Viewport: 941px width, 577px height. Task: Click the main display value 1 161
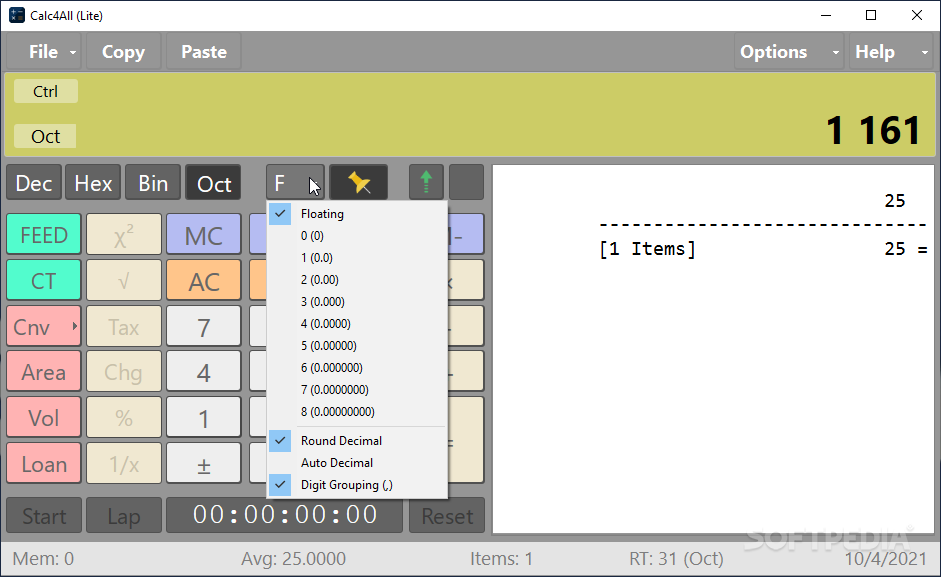tap(873, 130)
